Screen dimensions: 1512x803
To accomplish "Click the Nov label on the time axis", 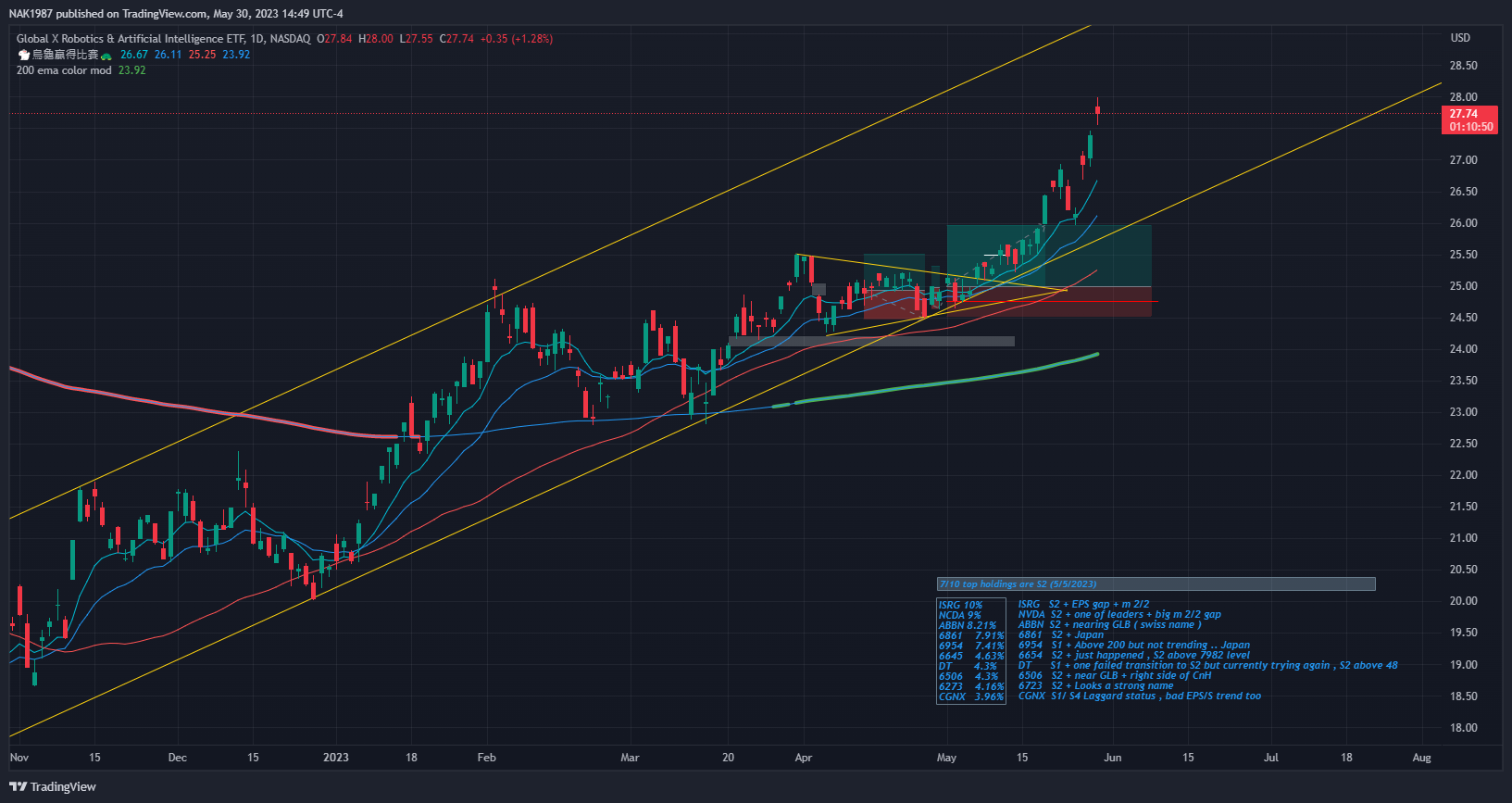I will tap(19, 758).
